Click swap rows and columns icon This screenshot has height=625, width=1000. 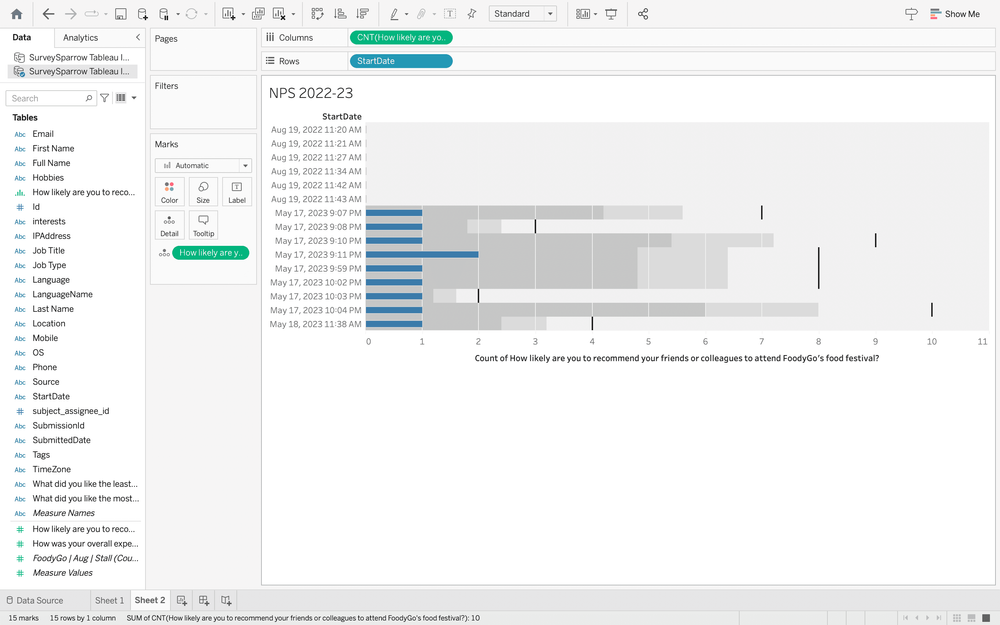click(x=317, y=14)
